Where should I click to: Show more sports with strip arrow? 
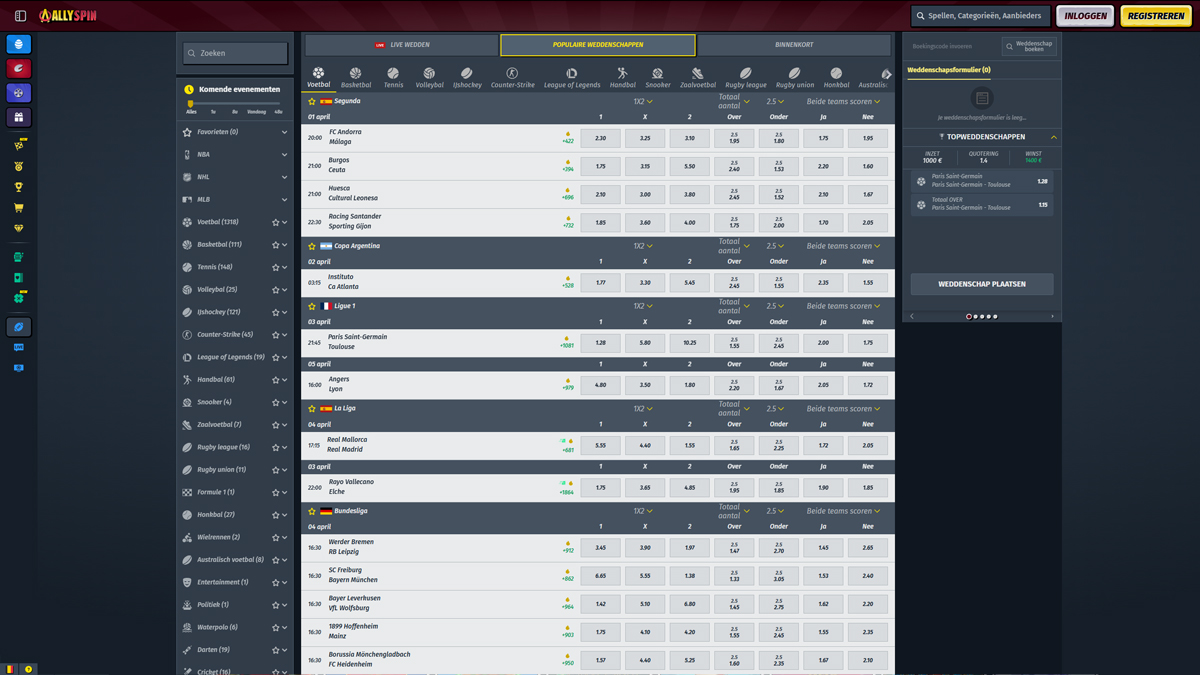pyautogui.click(x=886, y=75)
